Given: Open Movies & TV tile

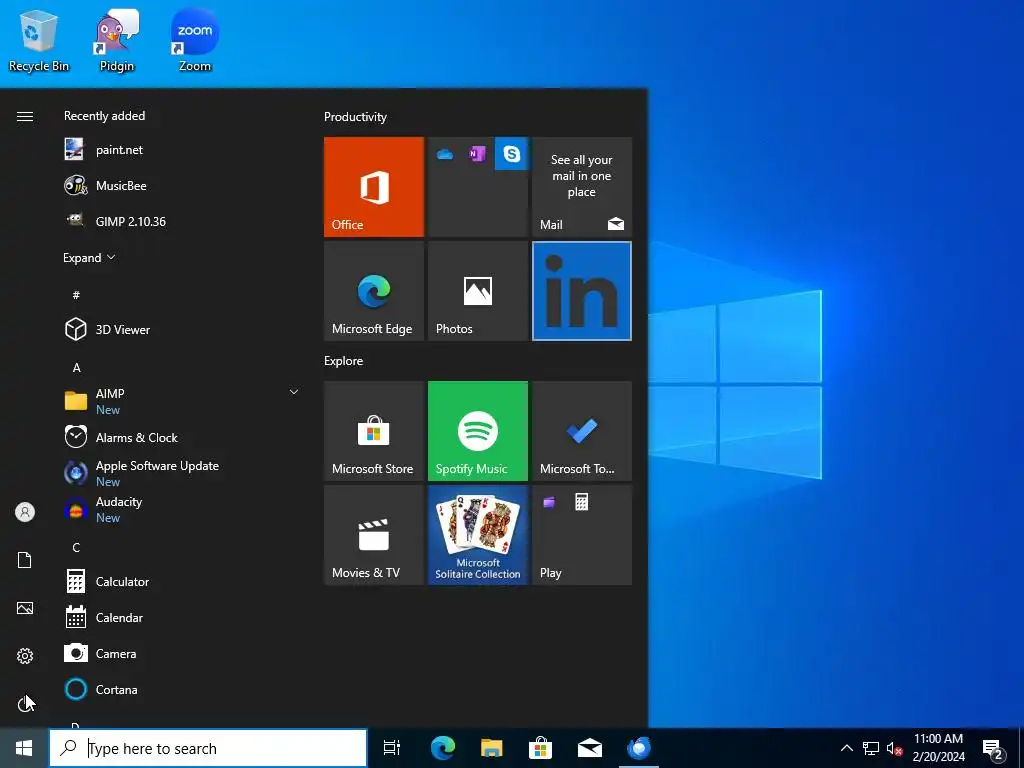Looking at the screenshot, I should pyautogui.click(x=374, y=535).
